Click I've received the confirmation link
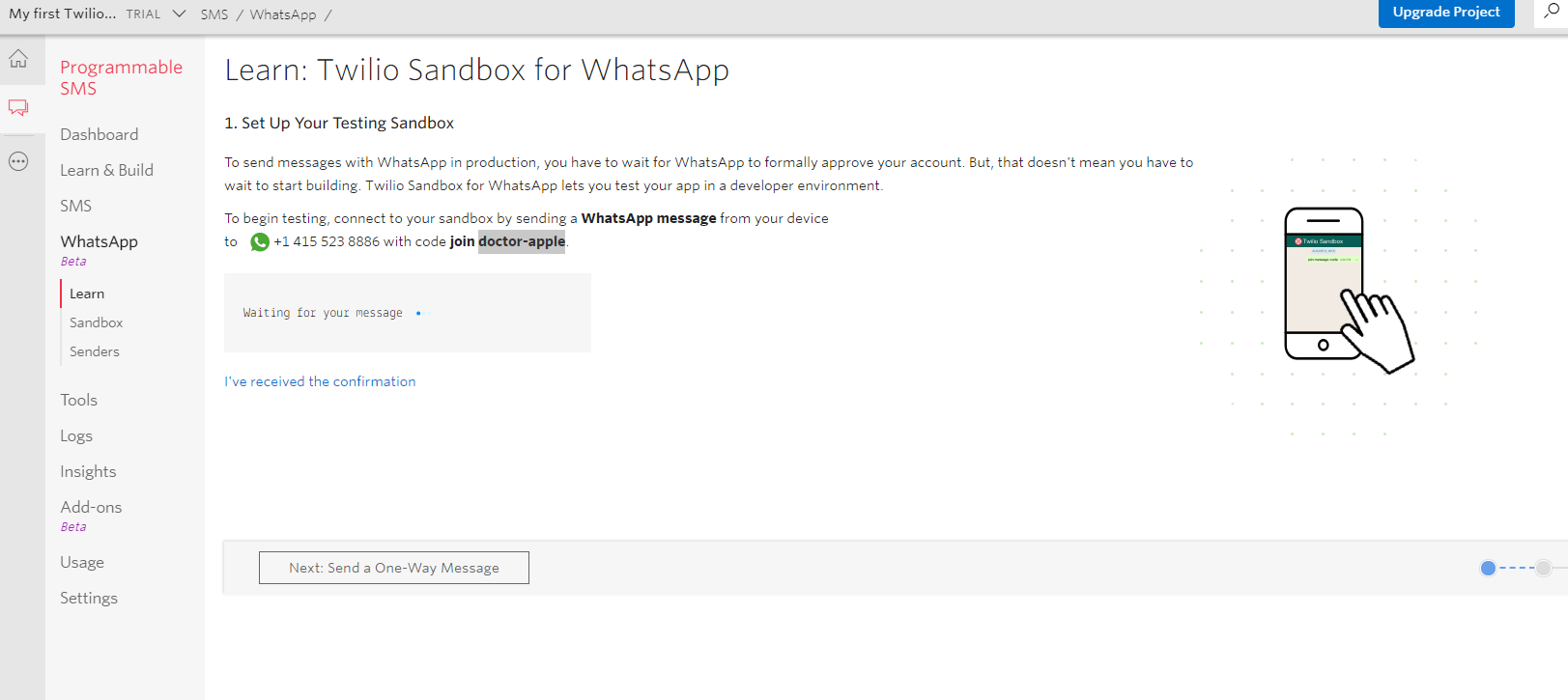 (x=320, y=381)
